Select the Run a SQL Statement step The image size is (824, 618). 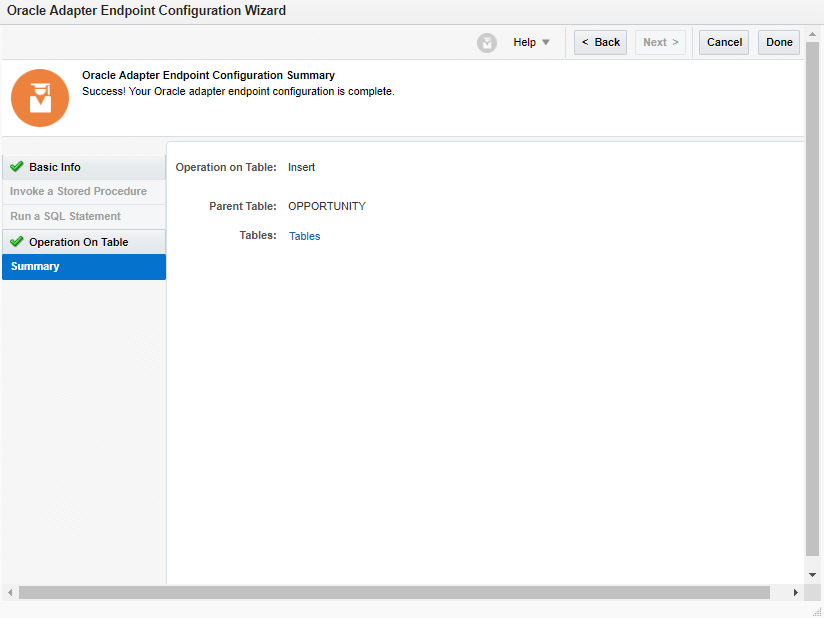65,217
